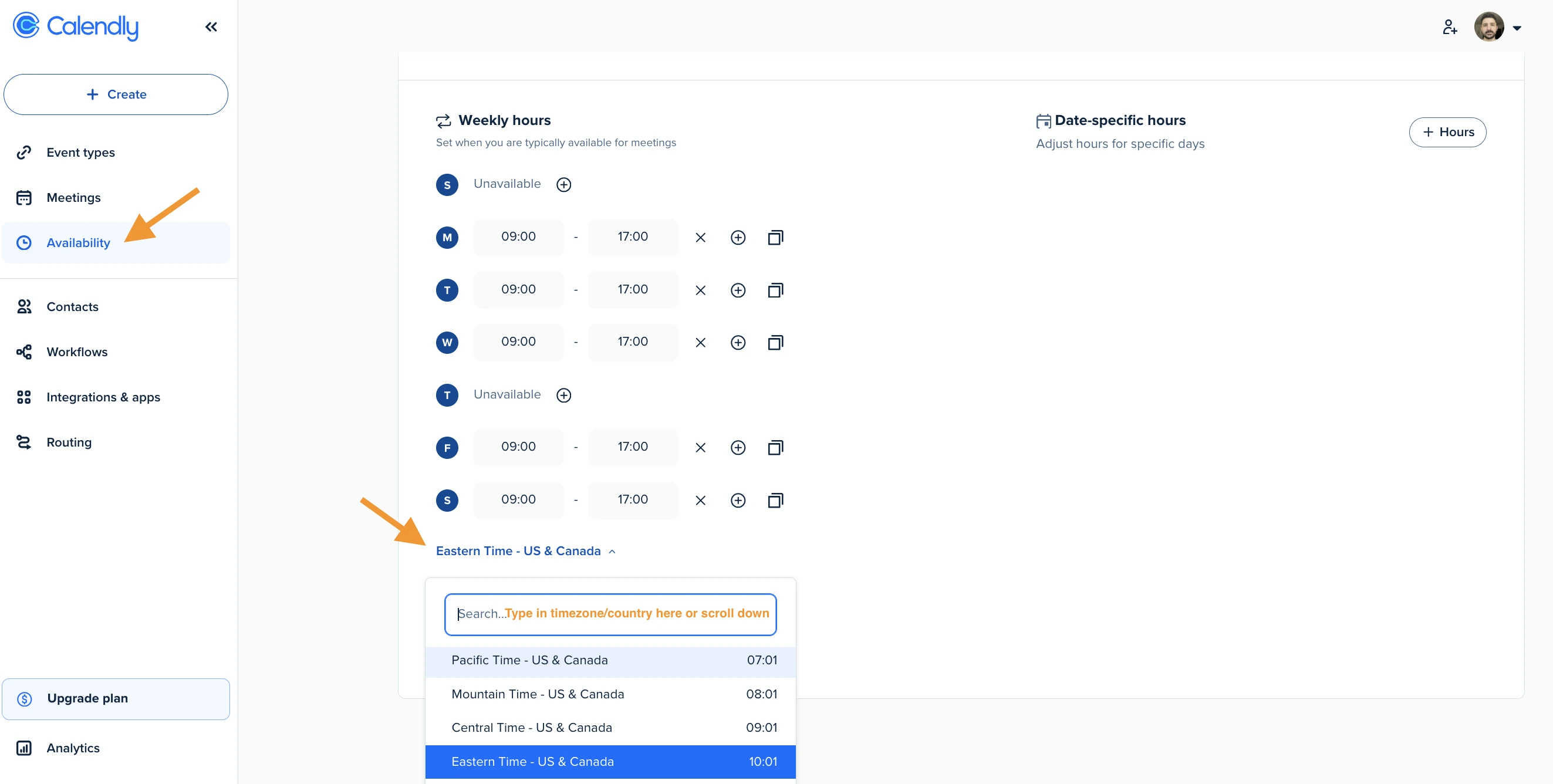Remove Saturday time interval
Viewport: 1553px width, 784px height.
tap(701, 501)
